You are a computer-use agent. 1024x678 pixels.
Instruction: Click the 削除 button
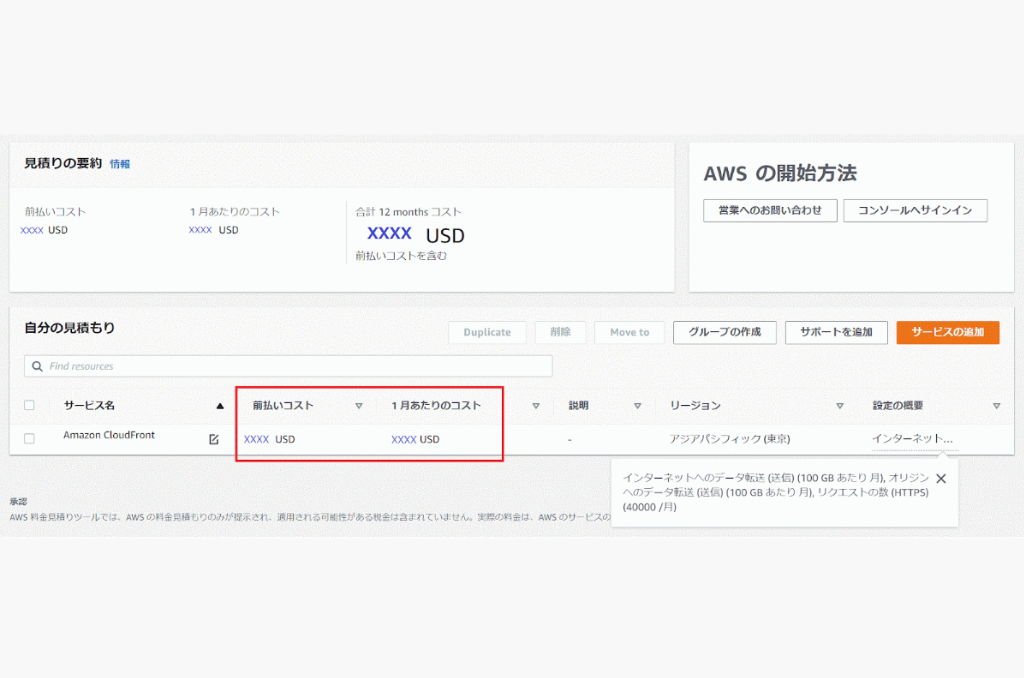[x=560, y=332]
